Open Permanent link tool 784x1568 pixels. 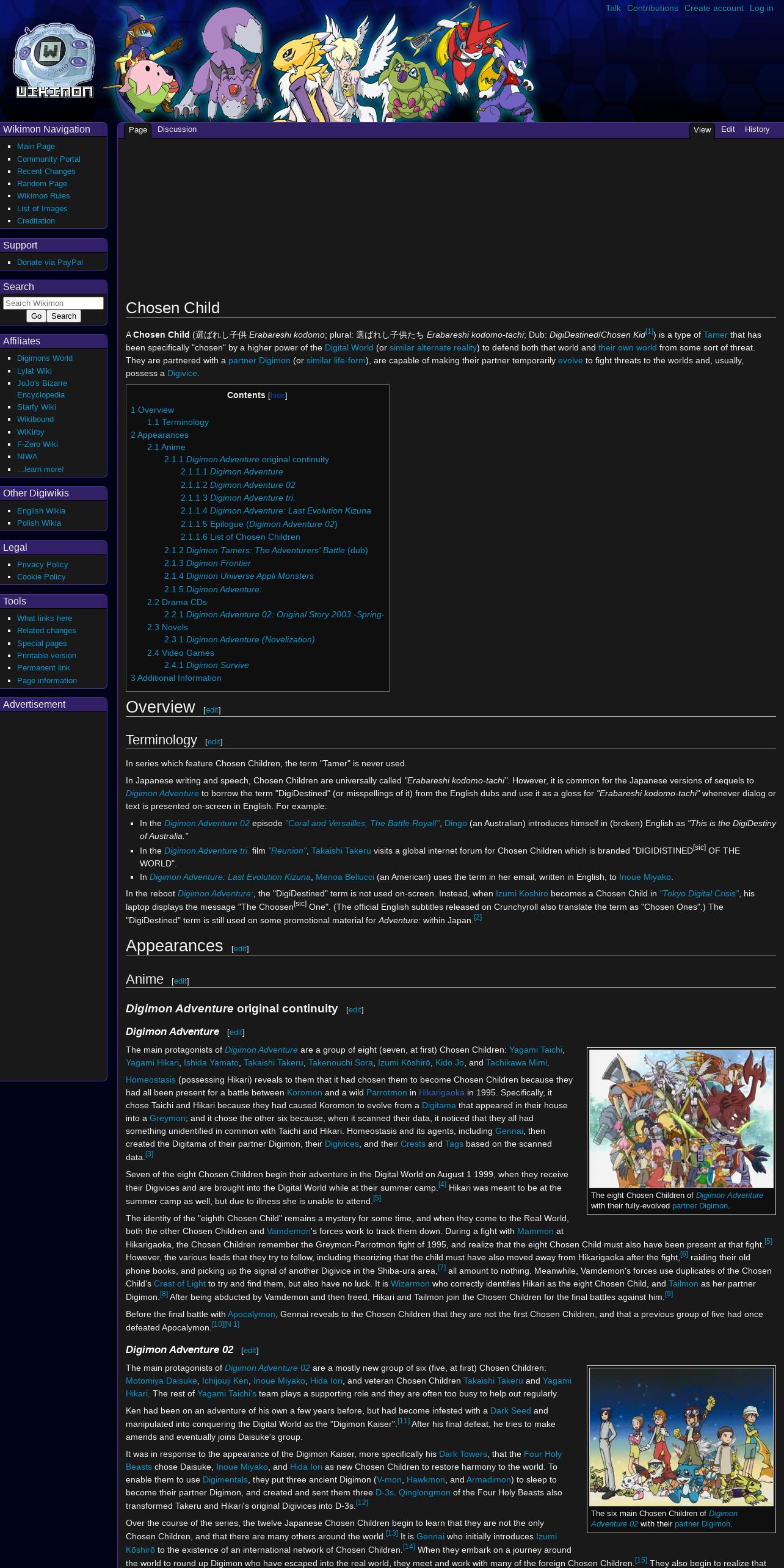click(43, 668)
